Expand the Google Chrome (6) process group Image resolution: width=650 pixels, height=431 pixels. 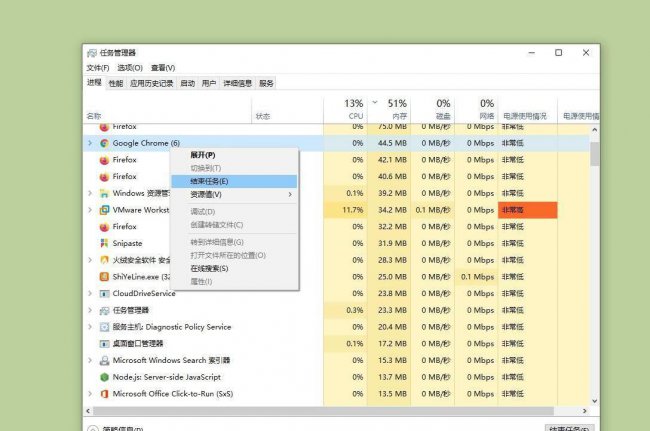[90, 143]
